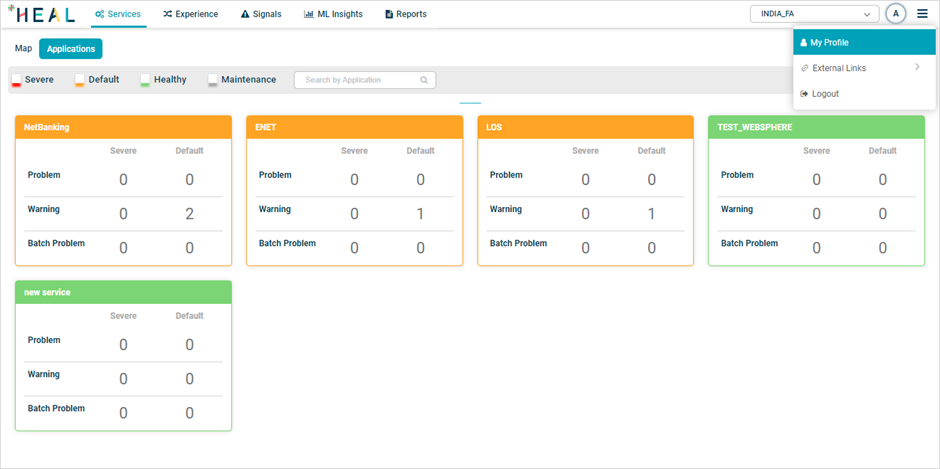Toggle the Healthy filter checkbox

145,80
